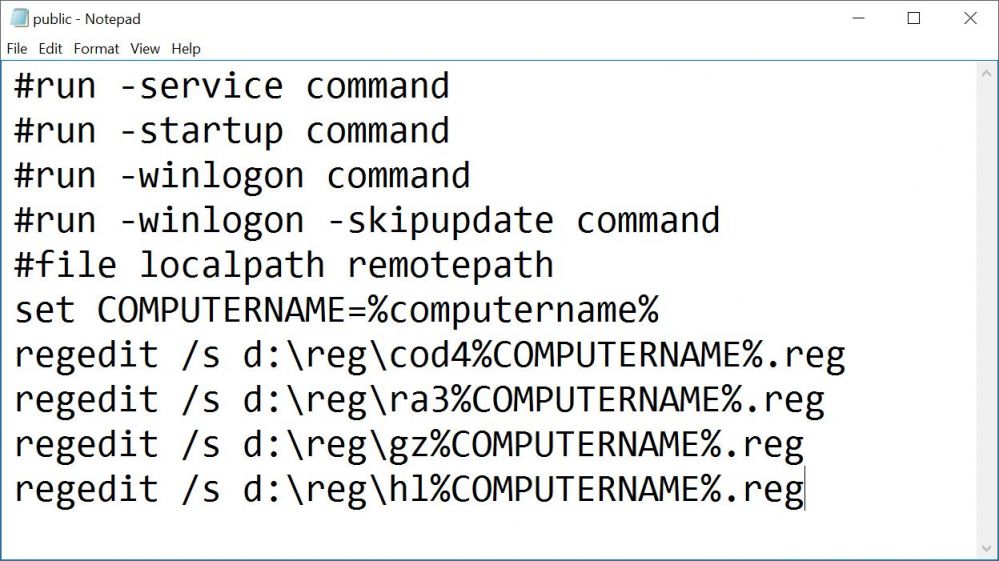Open the Help menu
Screen dimensions: 999x561
tap(186, 48)
